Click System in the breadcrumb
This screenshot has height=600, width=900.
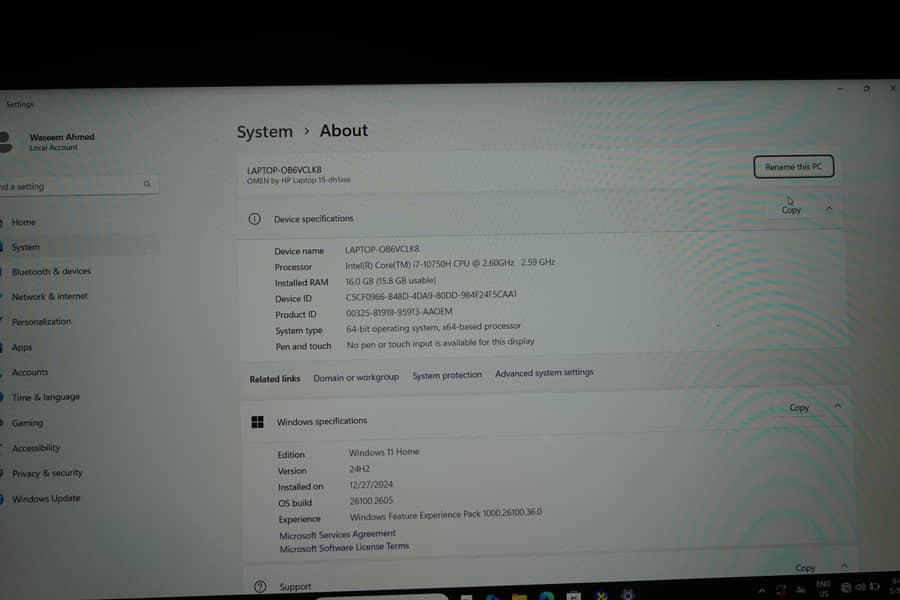pos(265,131)
